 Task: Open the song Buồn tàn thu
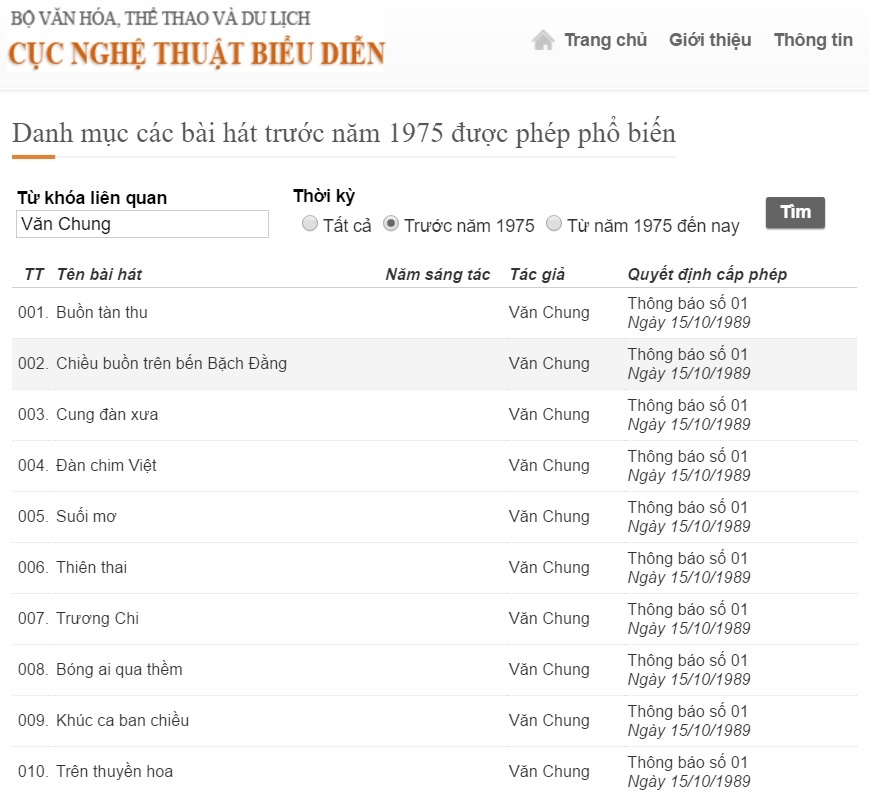tap(102, 312)
